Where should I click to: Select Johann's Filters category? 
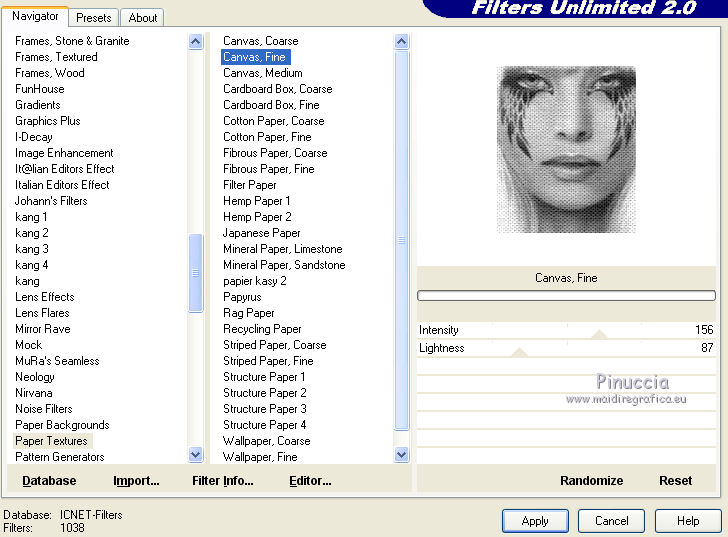pyautogui.click(x=51, y=201)
